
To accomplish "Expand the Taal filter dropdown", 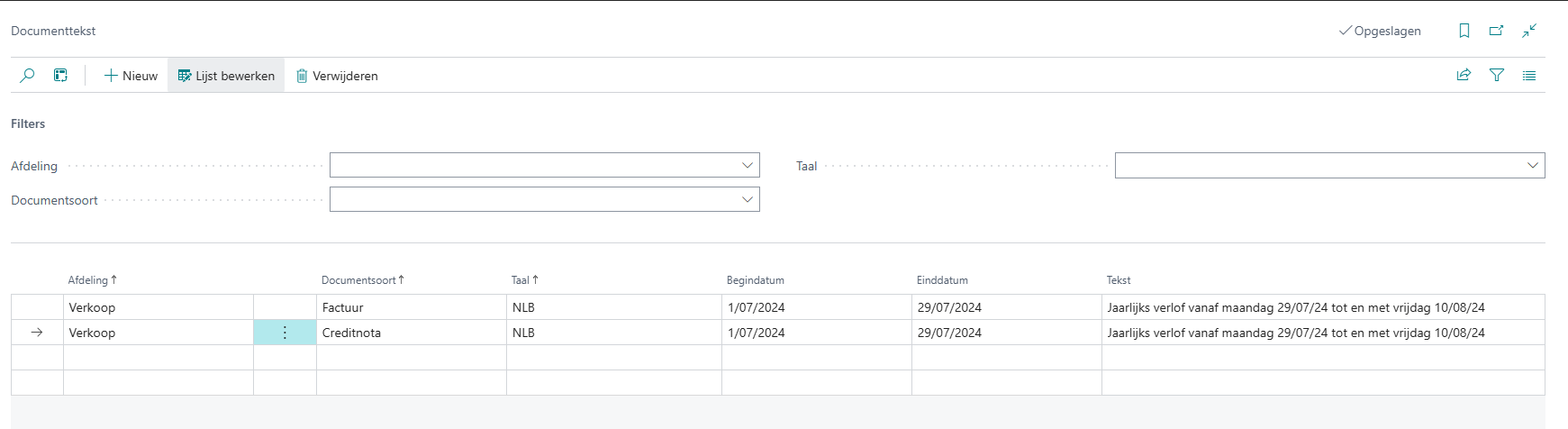I will click(x=1532, y=165).
